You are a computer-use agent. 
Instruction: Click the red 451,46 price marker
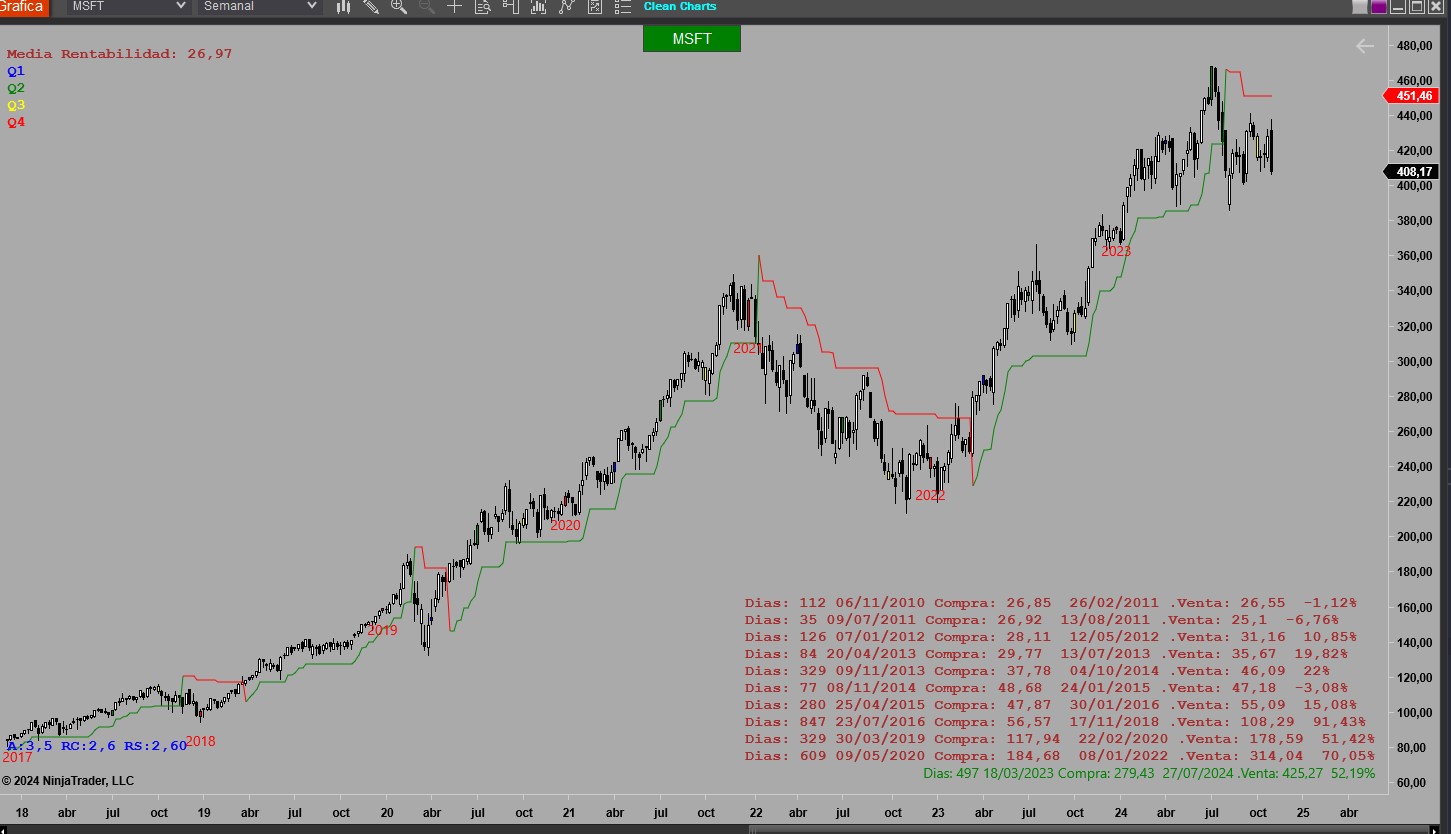coord(1410,96)
